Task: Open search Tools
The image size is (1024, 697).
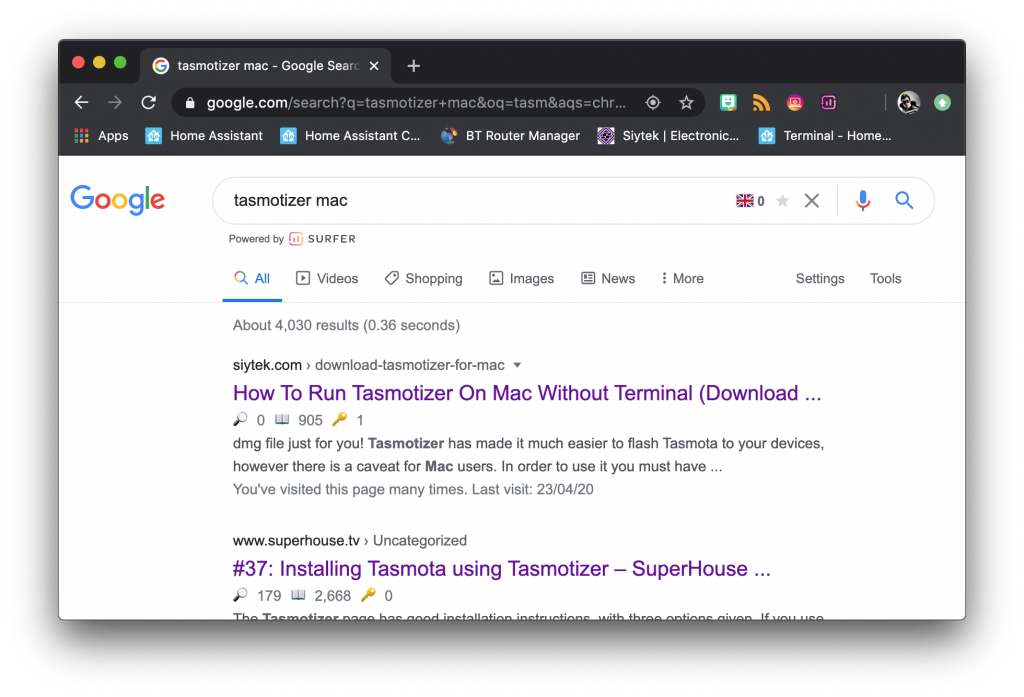Action: point(885,278)
